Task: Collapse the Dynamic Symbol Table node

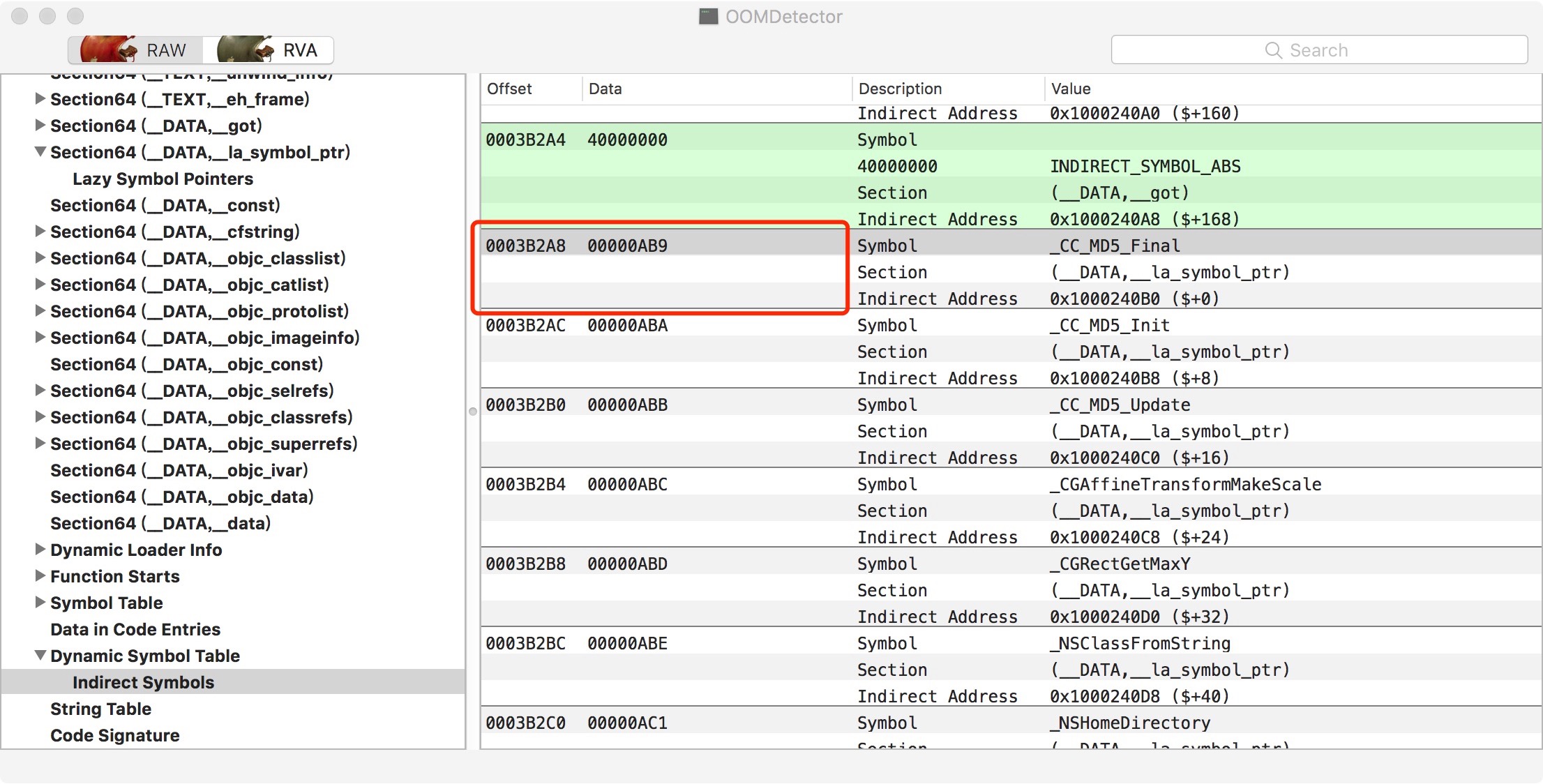Action: point(40,656)
